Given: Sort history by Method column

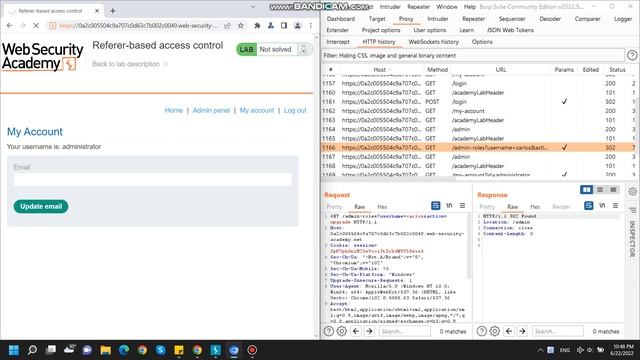Looking at the screenshot, I should 438,70.
